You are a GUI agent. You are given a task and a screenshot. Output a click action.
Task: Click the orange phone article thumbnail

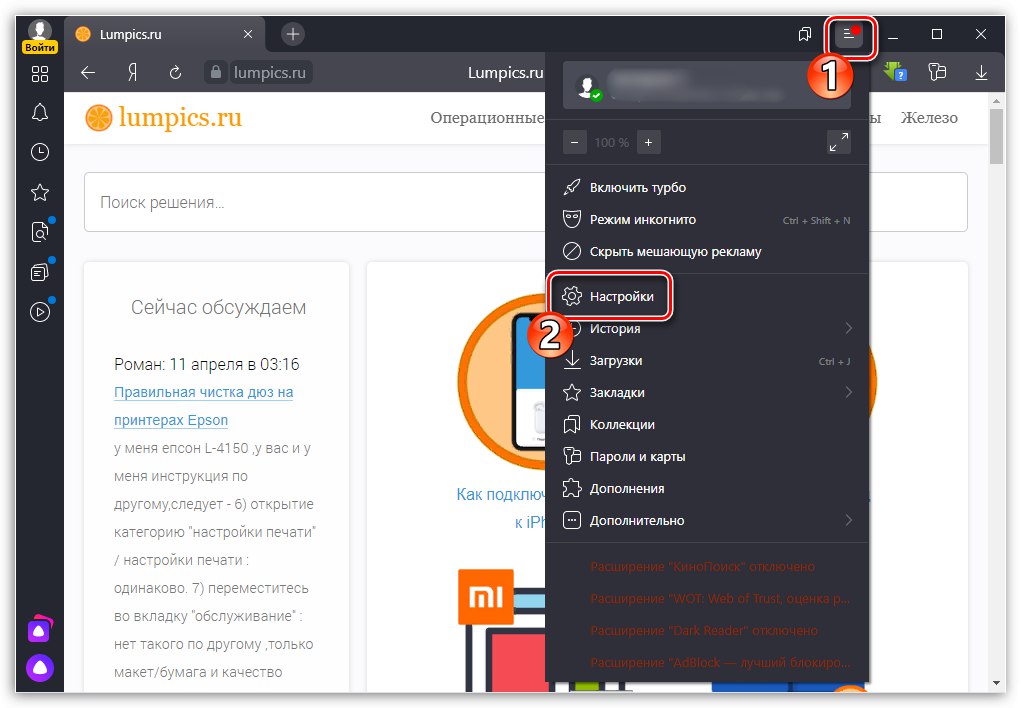[x=502, y=381]
